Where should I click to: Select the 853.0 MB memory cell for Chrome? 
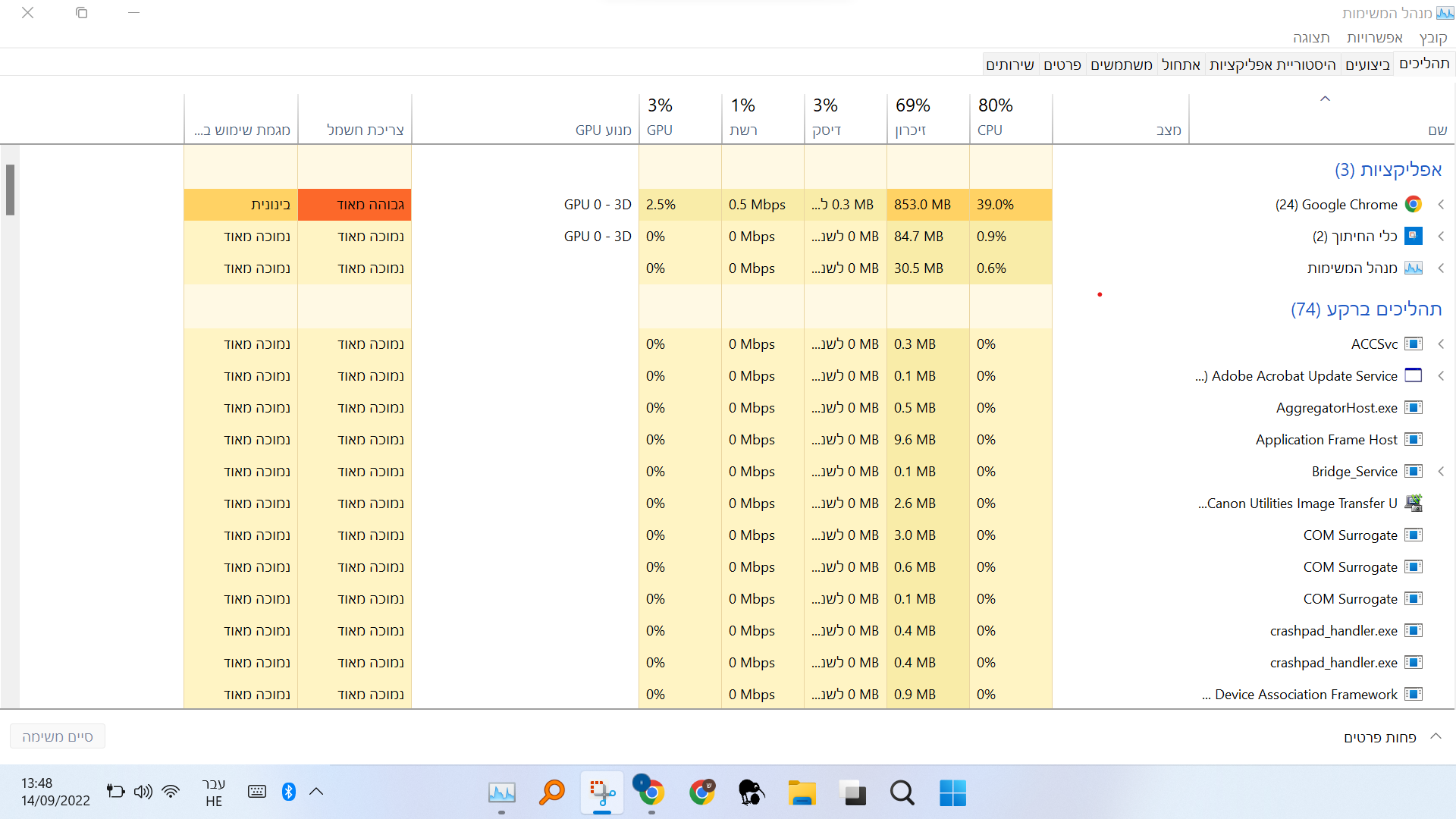click(x=927, y=204)
